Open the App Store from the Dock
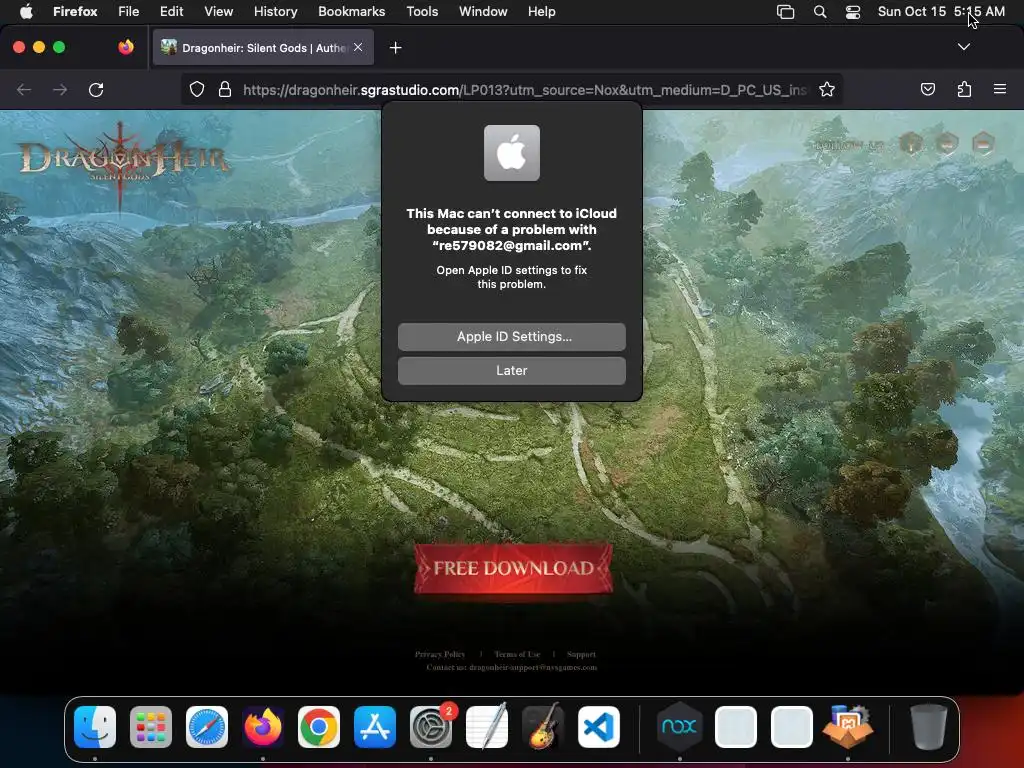Image resolution: width=1024 pixels, height=768 pixels. pyautogui.click(x=375, y=726)
